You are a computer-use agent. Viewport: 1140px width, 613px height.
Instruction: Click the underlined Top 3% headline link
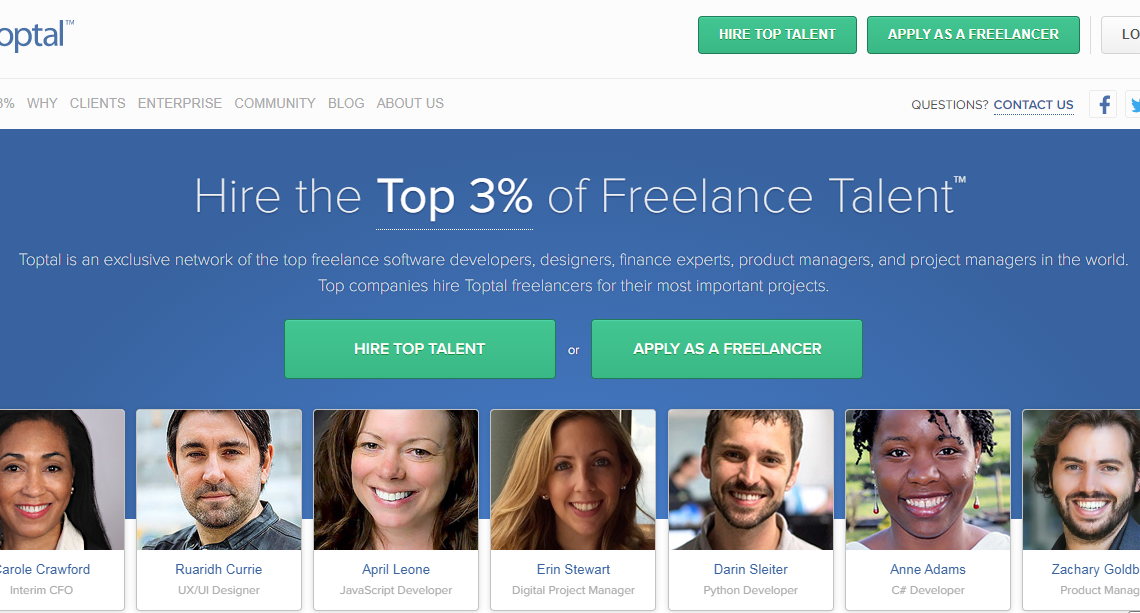click(x=454, y=196)
